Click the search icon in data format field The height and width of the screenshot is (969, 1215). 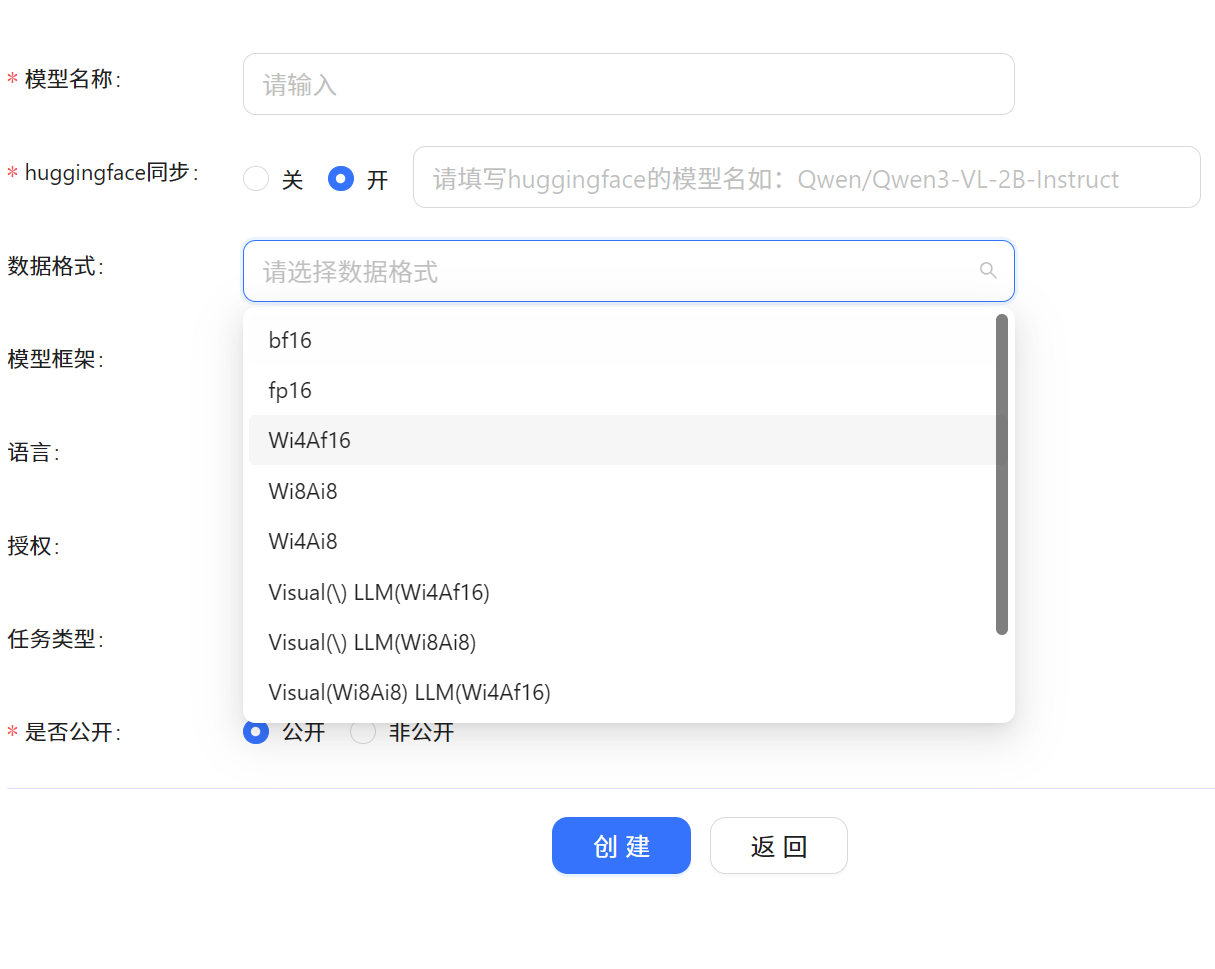pos(988,270)
